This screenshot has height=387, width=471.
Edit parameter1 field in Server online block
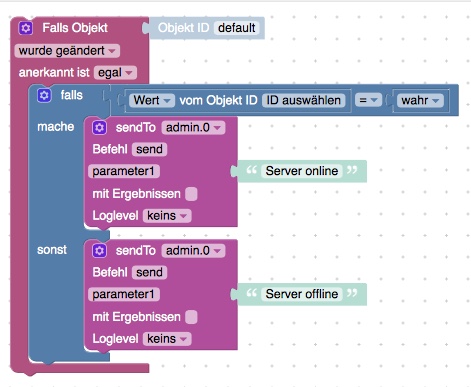point(124,171)
